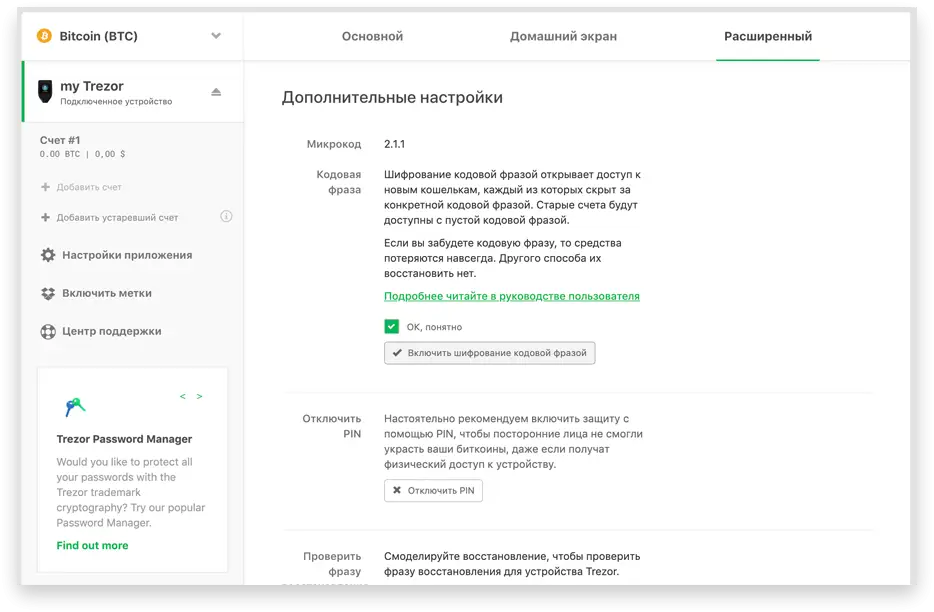Screen dimensions: 934x612
Task: Click the Отключить PIN button
Action: (433, 490)
